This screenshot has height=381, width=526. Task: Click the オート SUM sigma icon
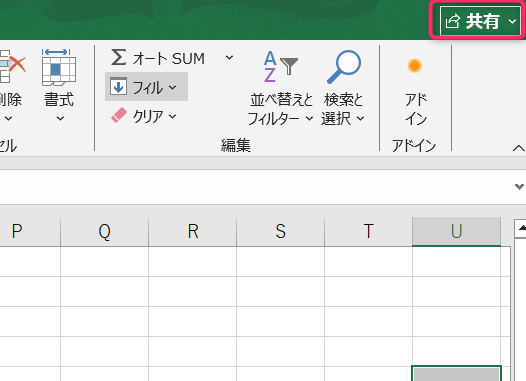pos(119,58)
